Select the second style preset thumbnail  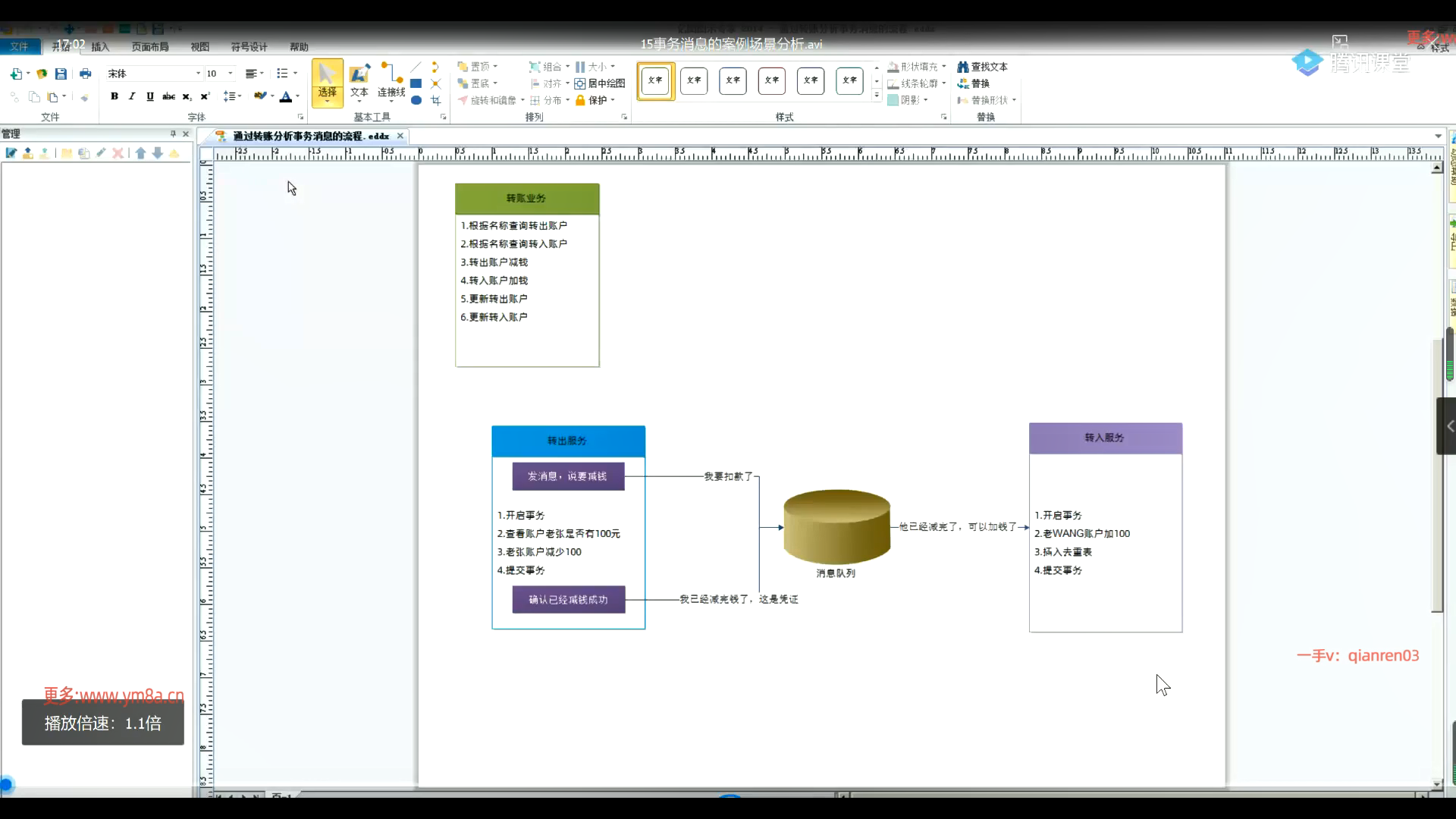point(694,80)
